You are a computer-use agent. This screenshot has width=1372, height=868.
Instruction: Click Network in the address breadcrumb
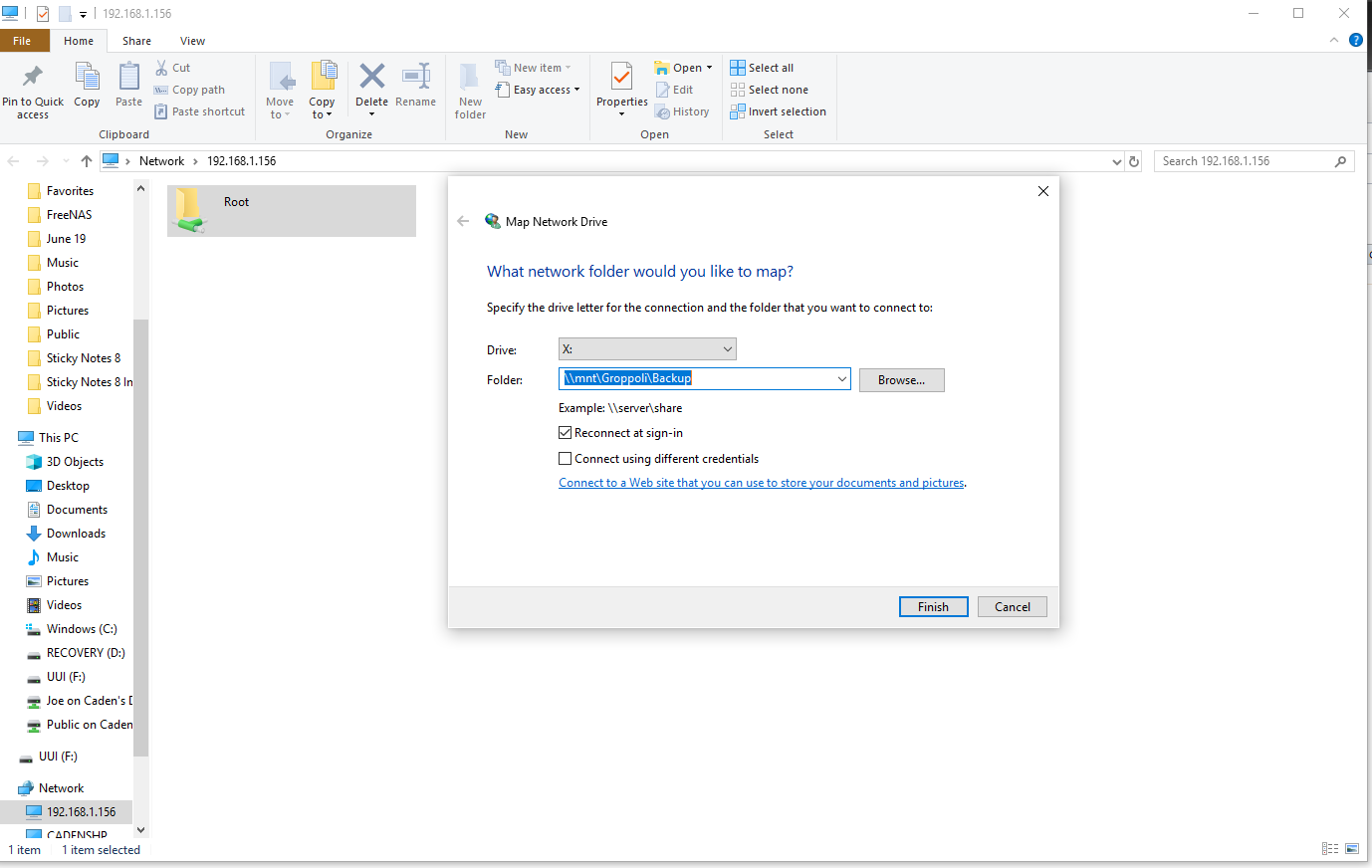161,161
